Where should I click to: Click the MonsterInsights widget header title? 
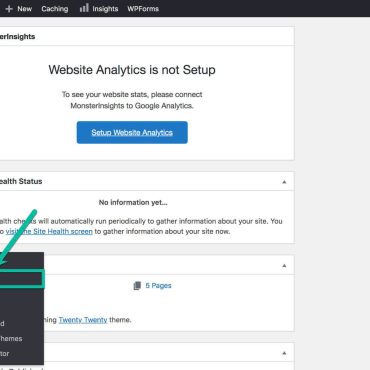pyautogui.click(x=17, y=37)
